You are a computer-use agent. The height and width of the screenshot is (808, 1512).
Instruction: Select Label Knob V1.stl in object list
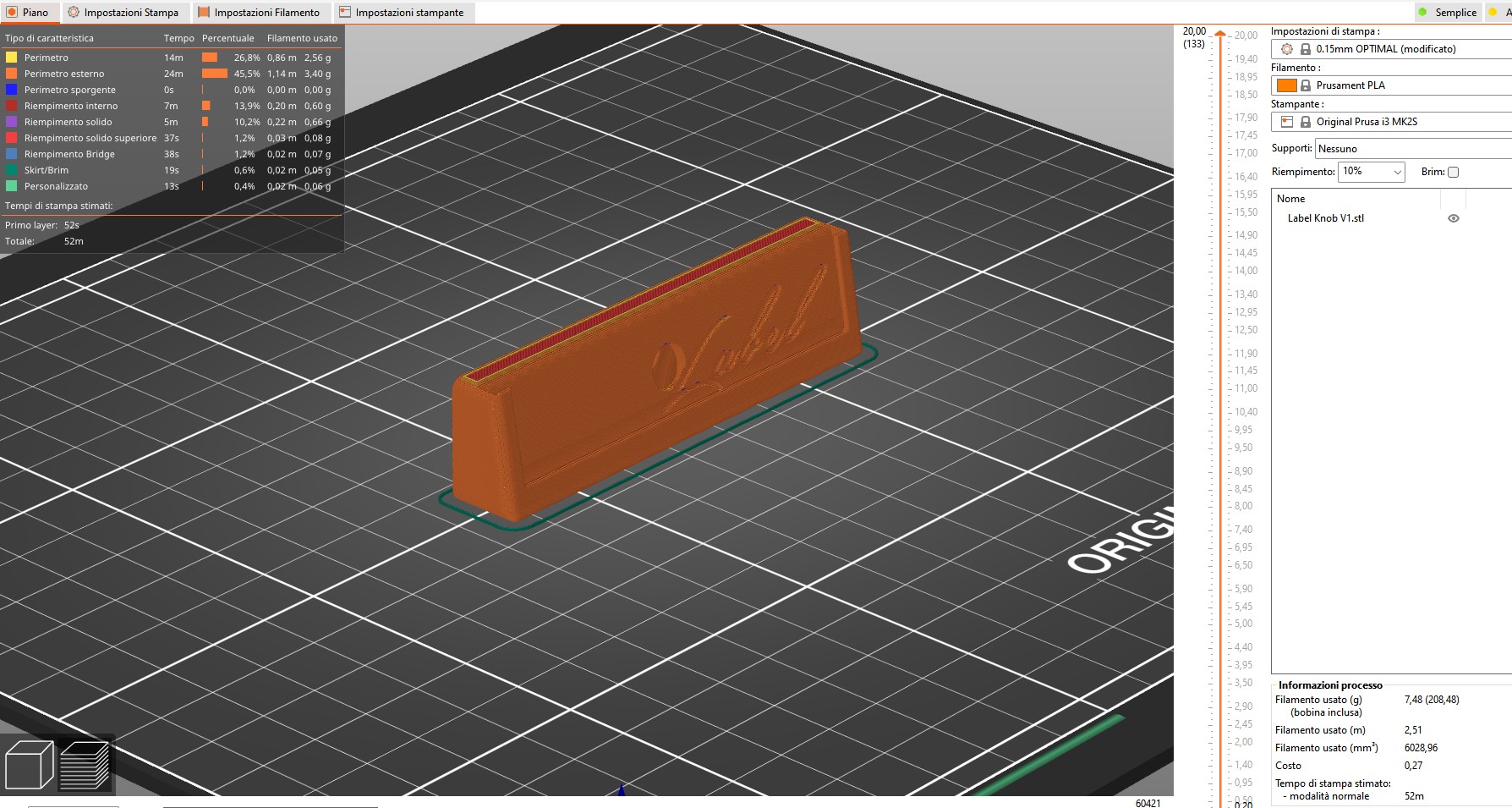pyautogui.click(x=1325, y=218)
